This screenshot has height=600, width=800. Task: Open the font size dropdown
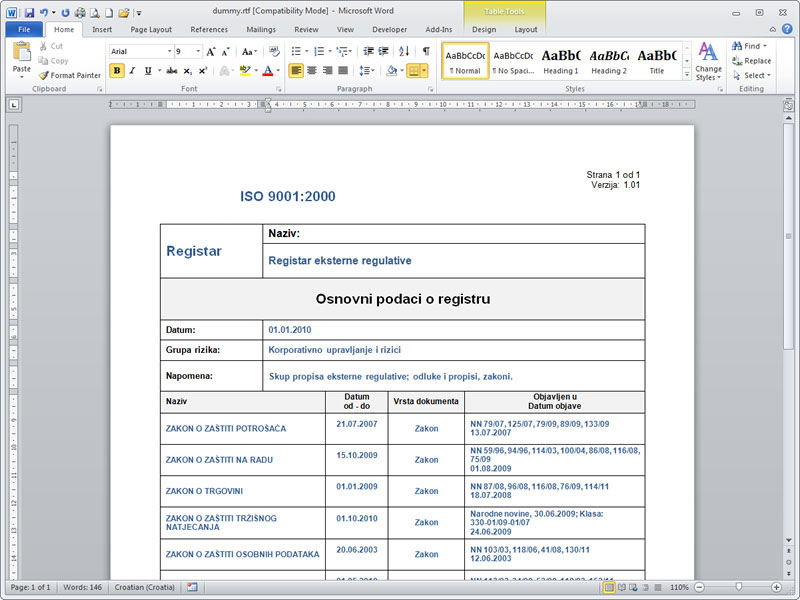(x=198, y=51)
